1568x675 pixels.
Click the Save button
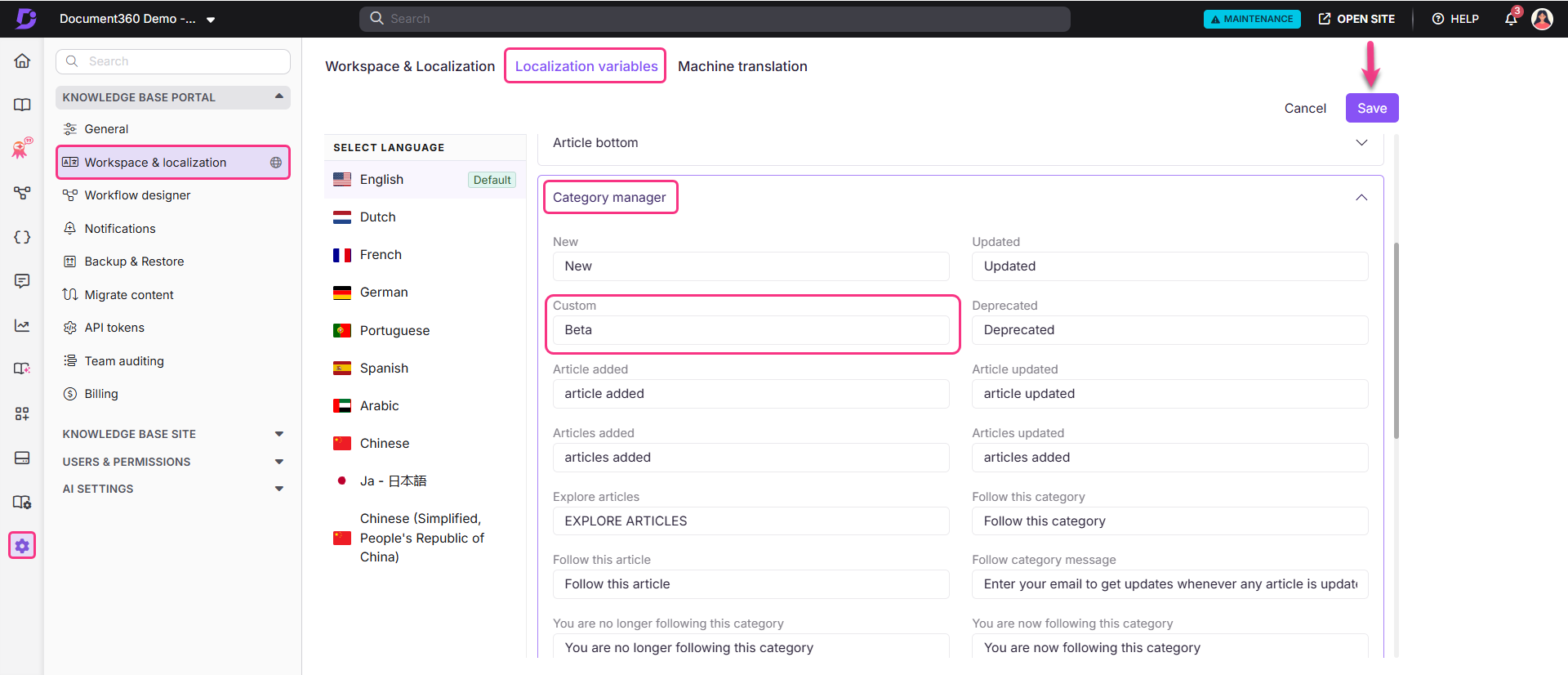[x=1372, y=108]
